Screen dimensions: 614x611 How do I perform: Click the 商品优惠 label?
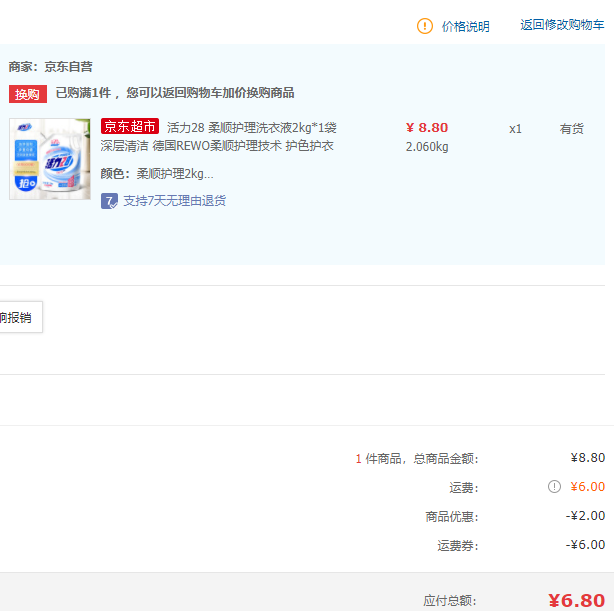(451, 516)
